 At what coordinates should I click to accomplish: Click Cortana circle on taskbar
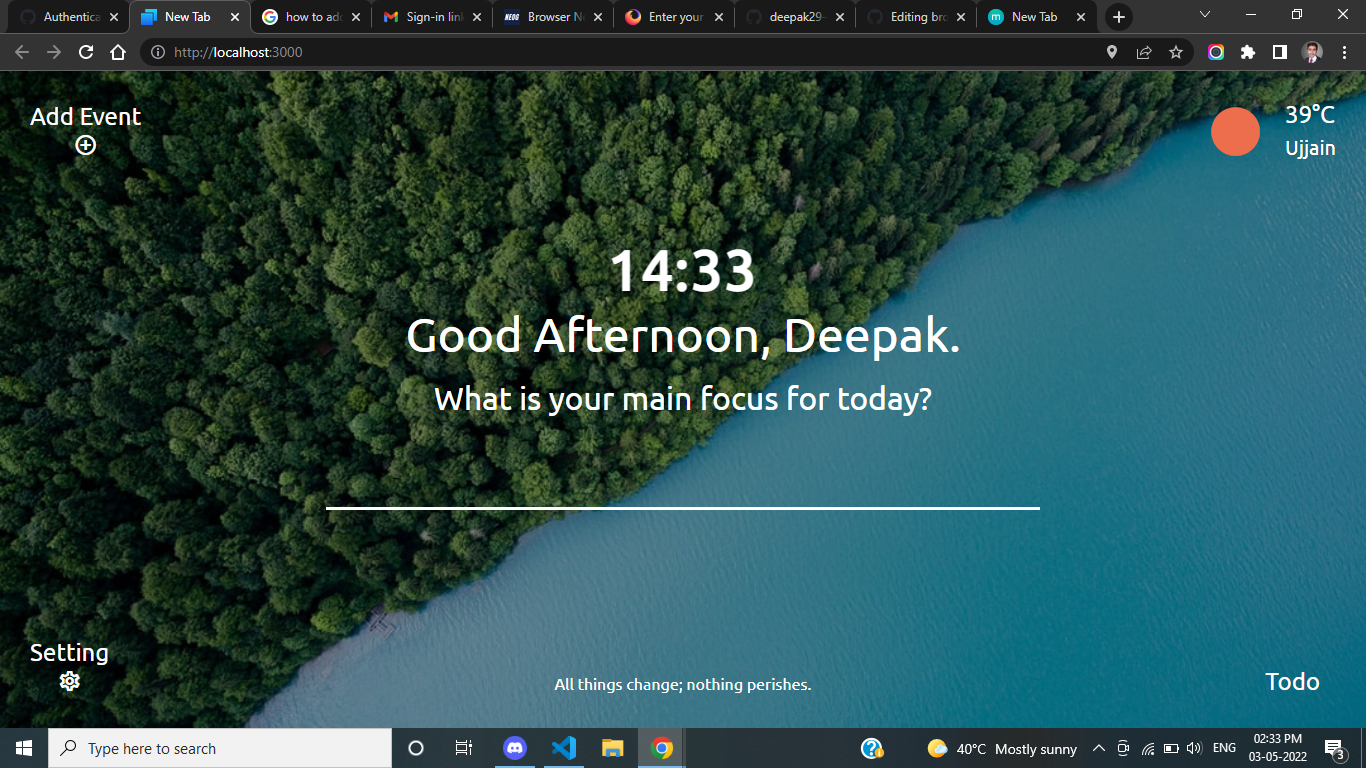(x=416, y=748)
